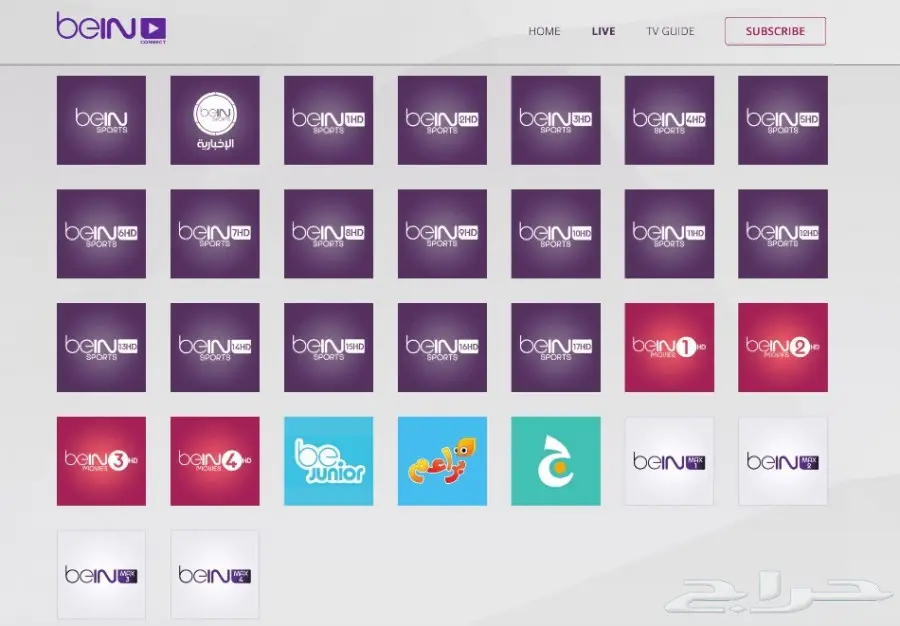
Task: Open beIN Movies 4 HD channel
Action: 215,461
